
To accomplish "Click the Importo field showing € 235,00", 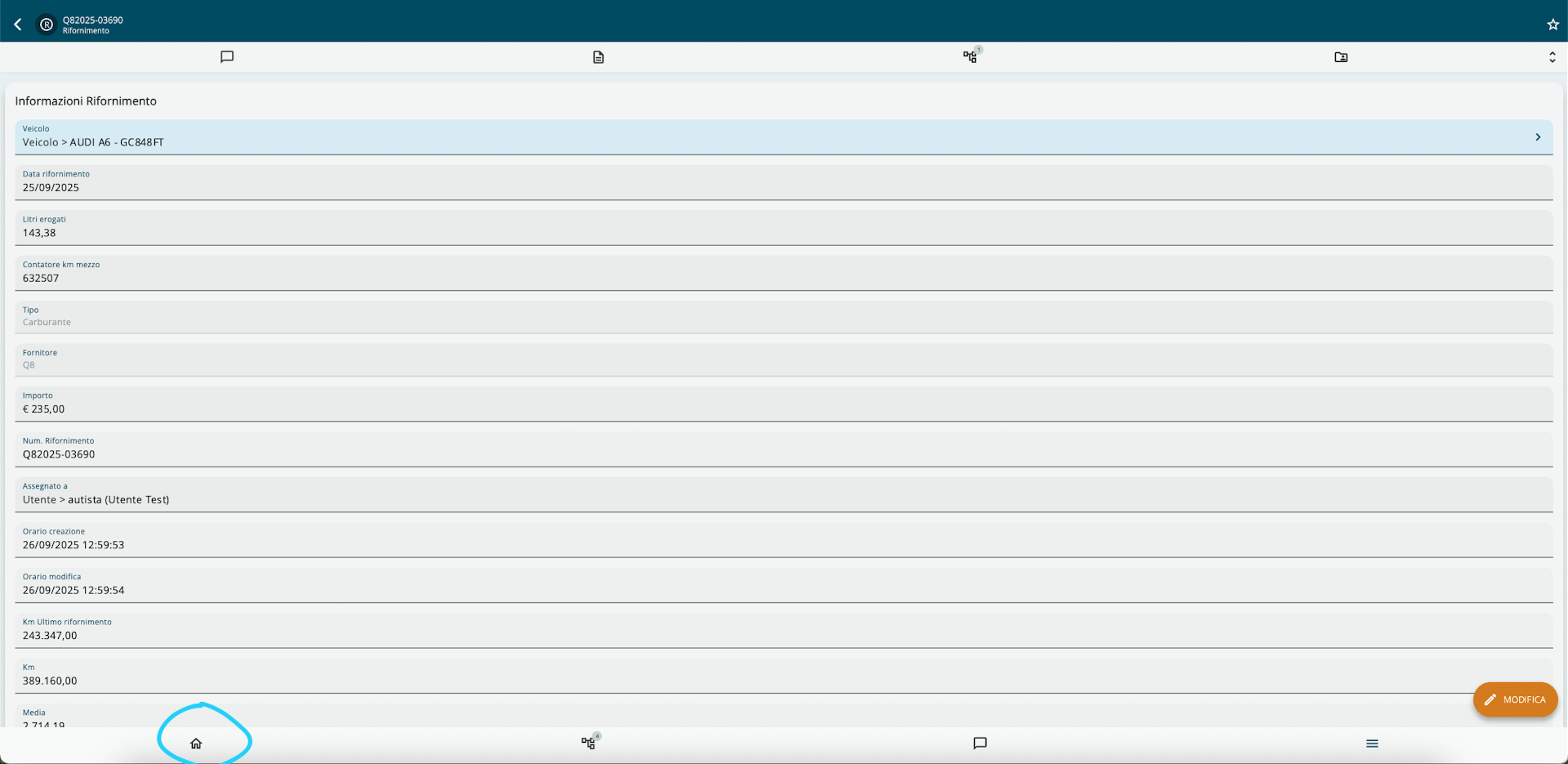I will [784, 404].
